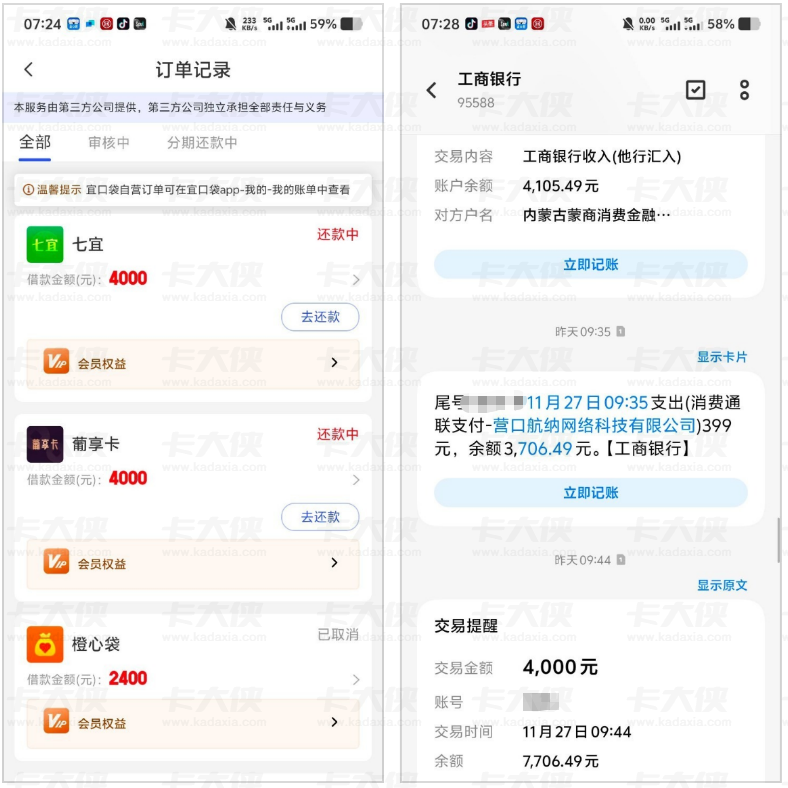This screenshot has width=788, height=788.
Task: Tap the message list scrollbar
Action: (779, 540)
